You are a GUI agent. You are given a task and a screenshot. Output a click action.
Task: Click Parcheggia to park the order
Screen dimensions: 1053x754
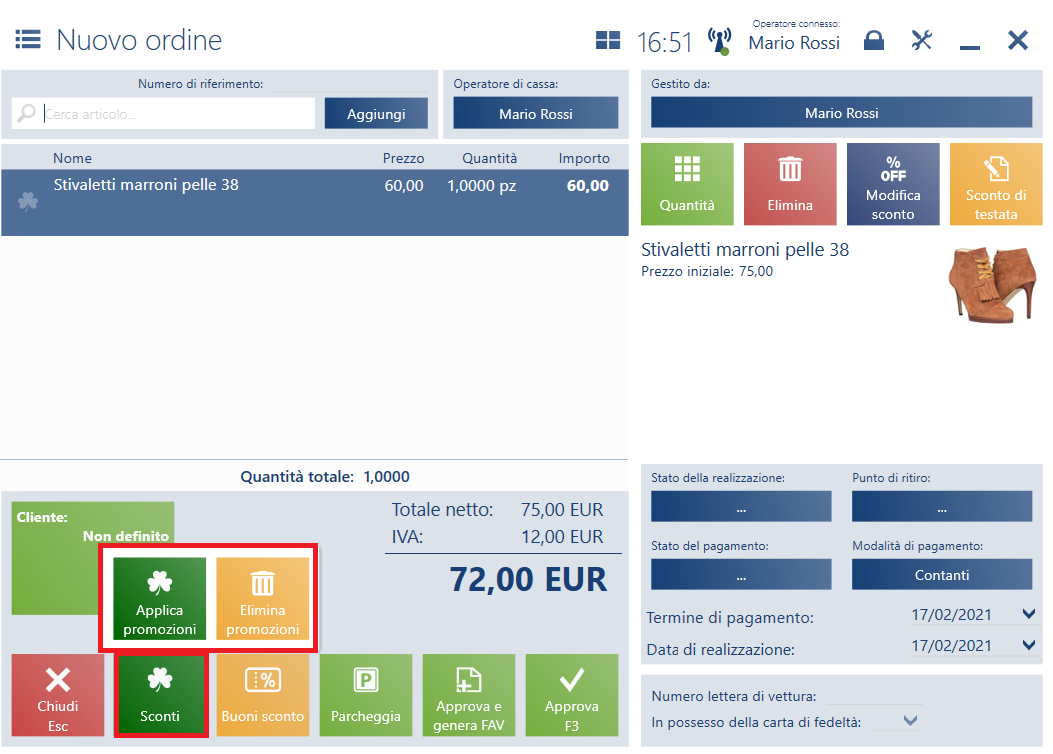click(x=366, y=696)
